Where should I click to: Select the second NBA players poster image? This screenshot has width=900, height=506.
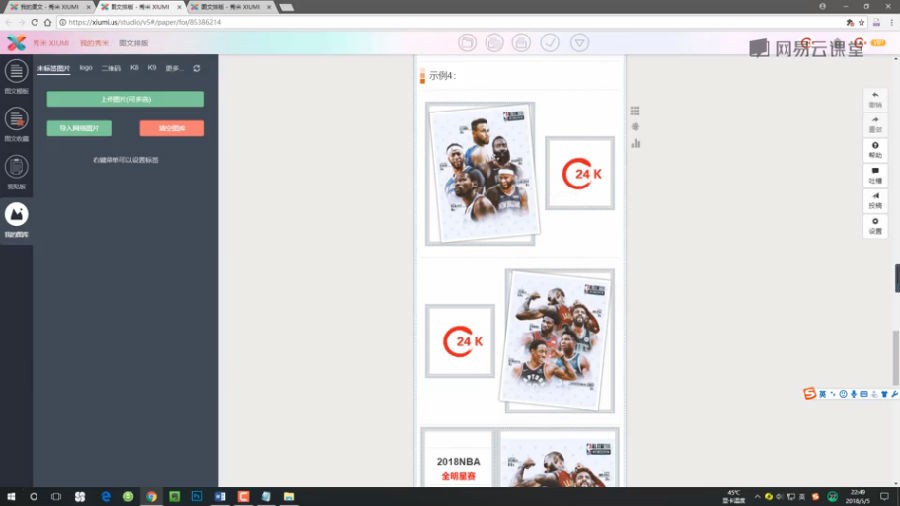coord(558,341)
